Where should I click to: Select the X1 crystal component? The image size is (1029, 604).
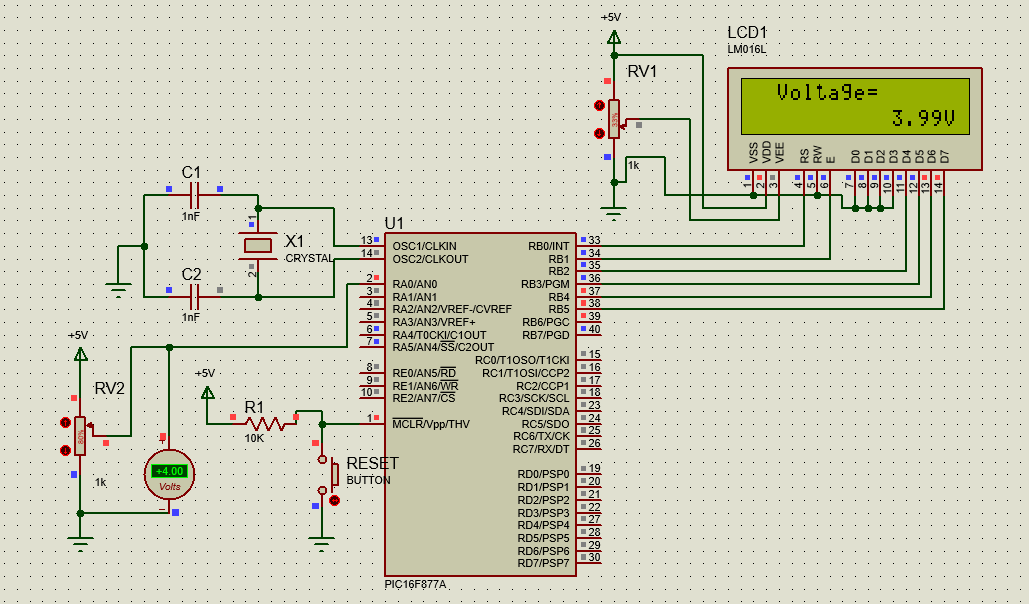pos(258,245)
